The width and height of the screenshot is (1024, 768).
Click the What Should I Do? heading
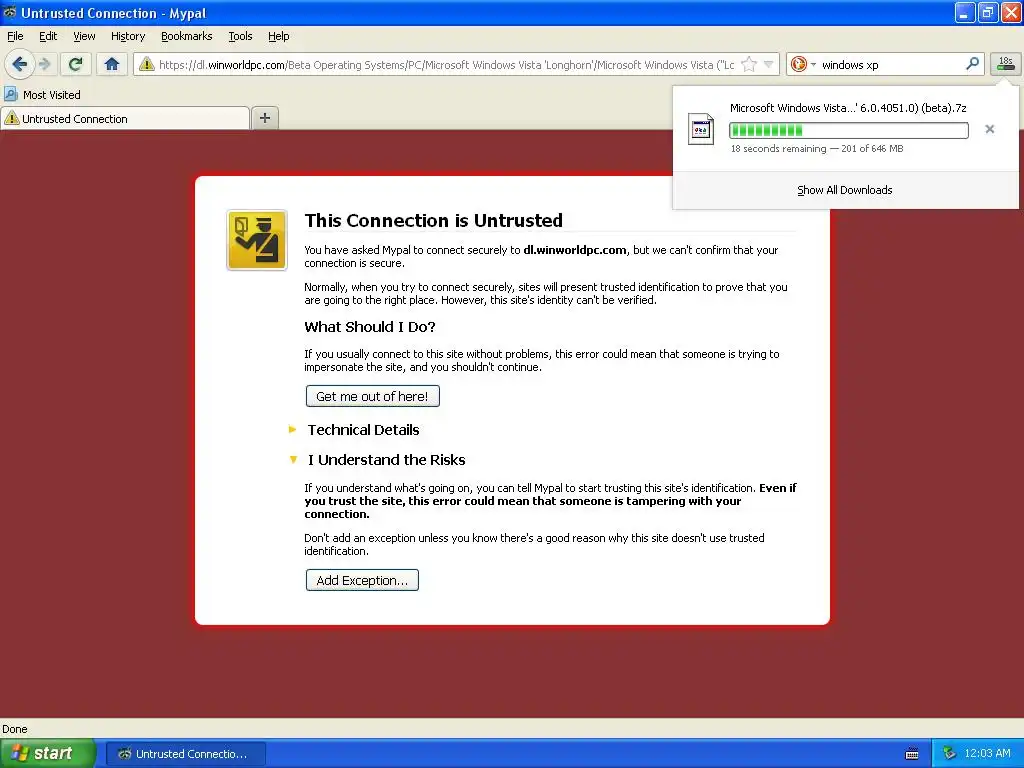(370, 327)
